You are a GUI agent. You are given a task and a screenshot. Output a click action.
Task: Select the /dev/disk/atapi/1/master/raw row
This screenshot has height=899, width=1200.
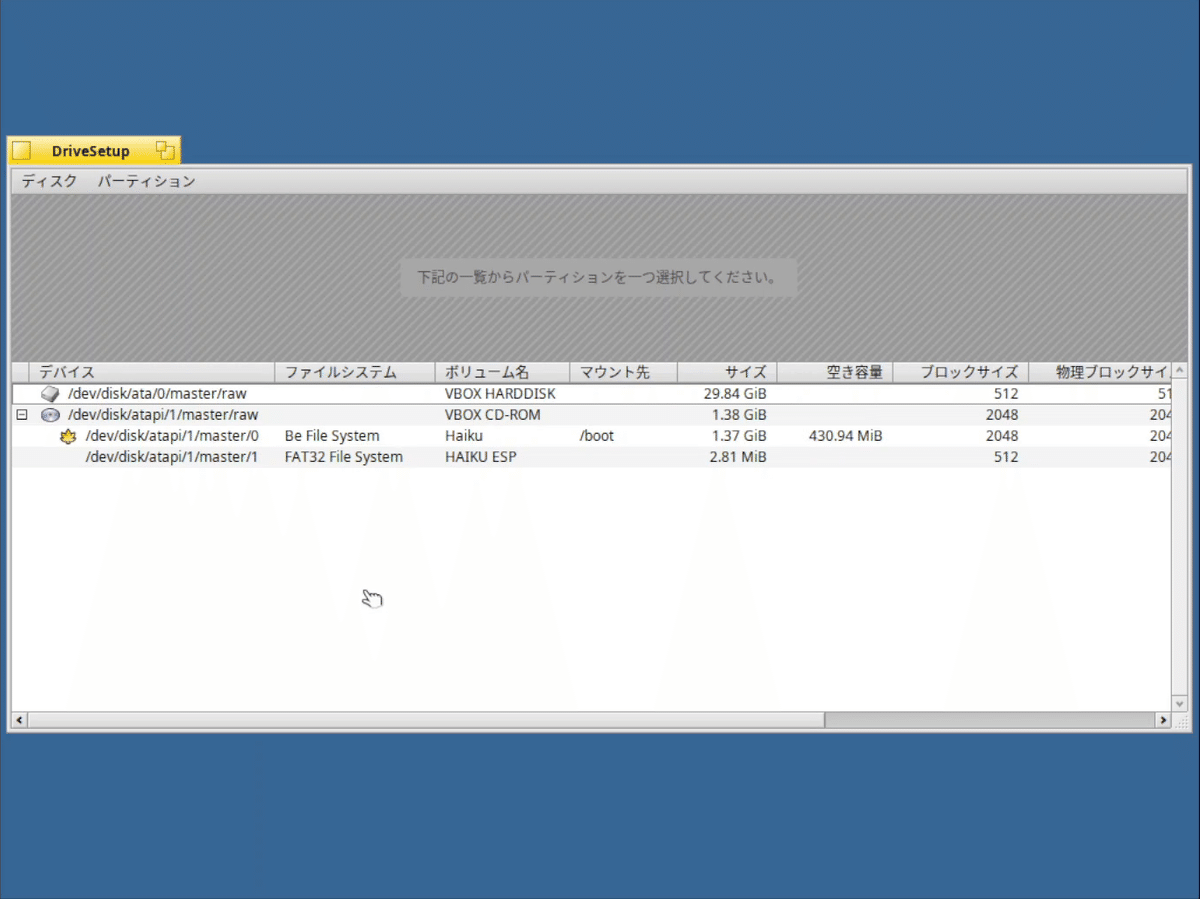591,415
